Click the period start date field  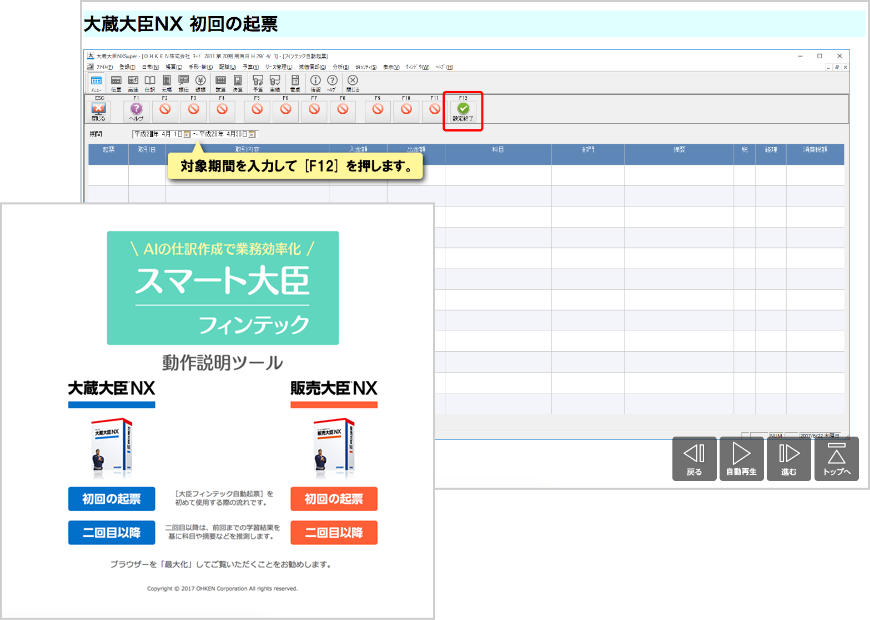(x=158, y=134)
